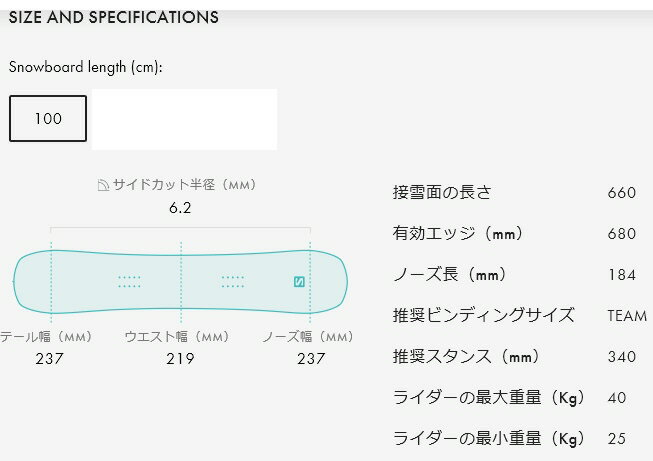Click the TEAM binding size value
The height and width of the screenshot is (461, 653).
pos(627,316)
